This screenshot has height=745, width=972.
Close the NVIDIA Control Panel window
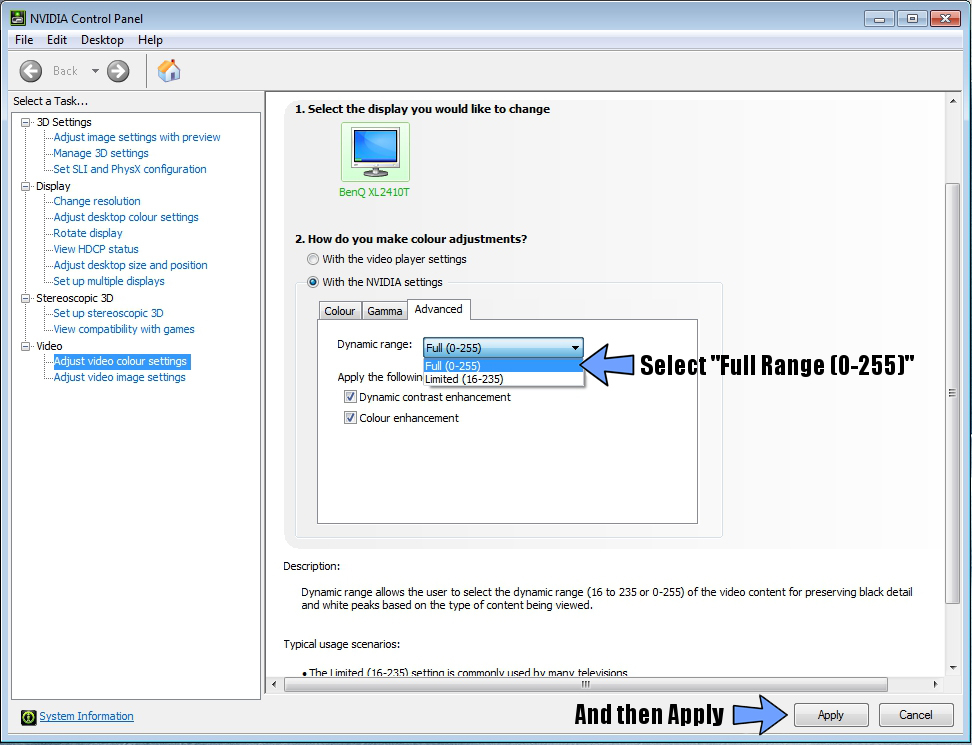pyautogui.click(x=945, y=19)
